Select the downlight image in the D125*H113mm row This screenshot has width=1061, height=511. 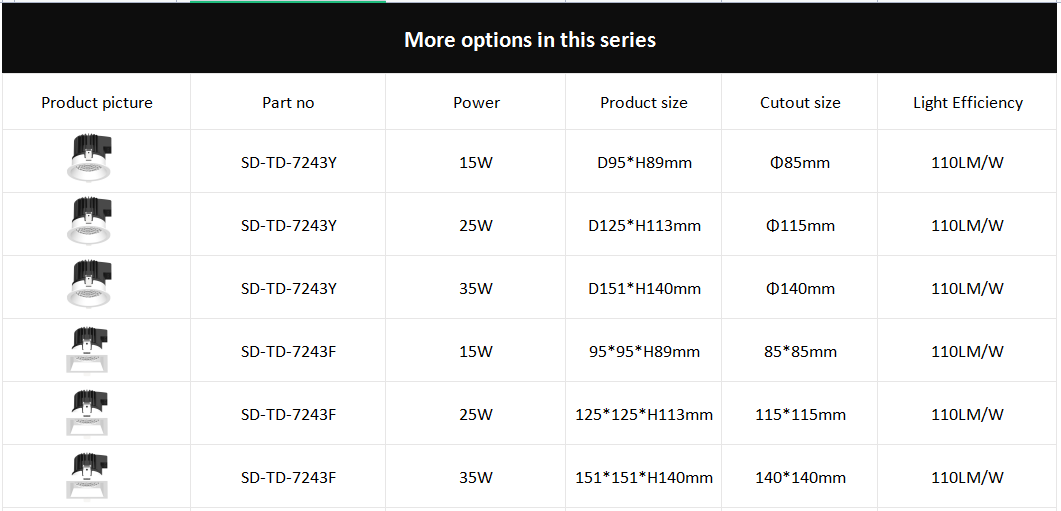pos(91,222)
